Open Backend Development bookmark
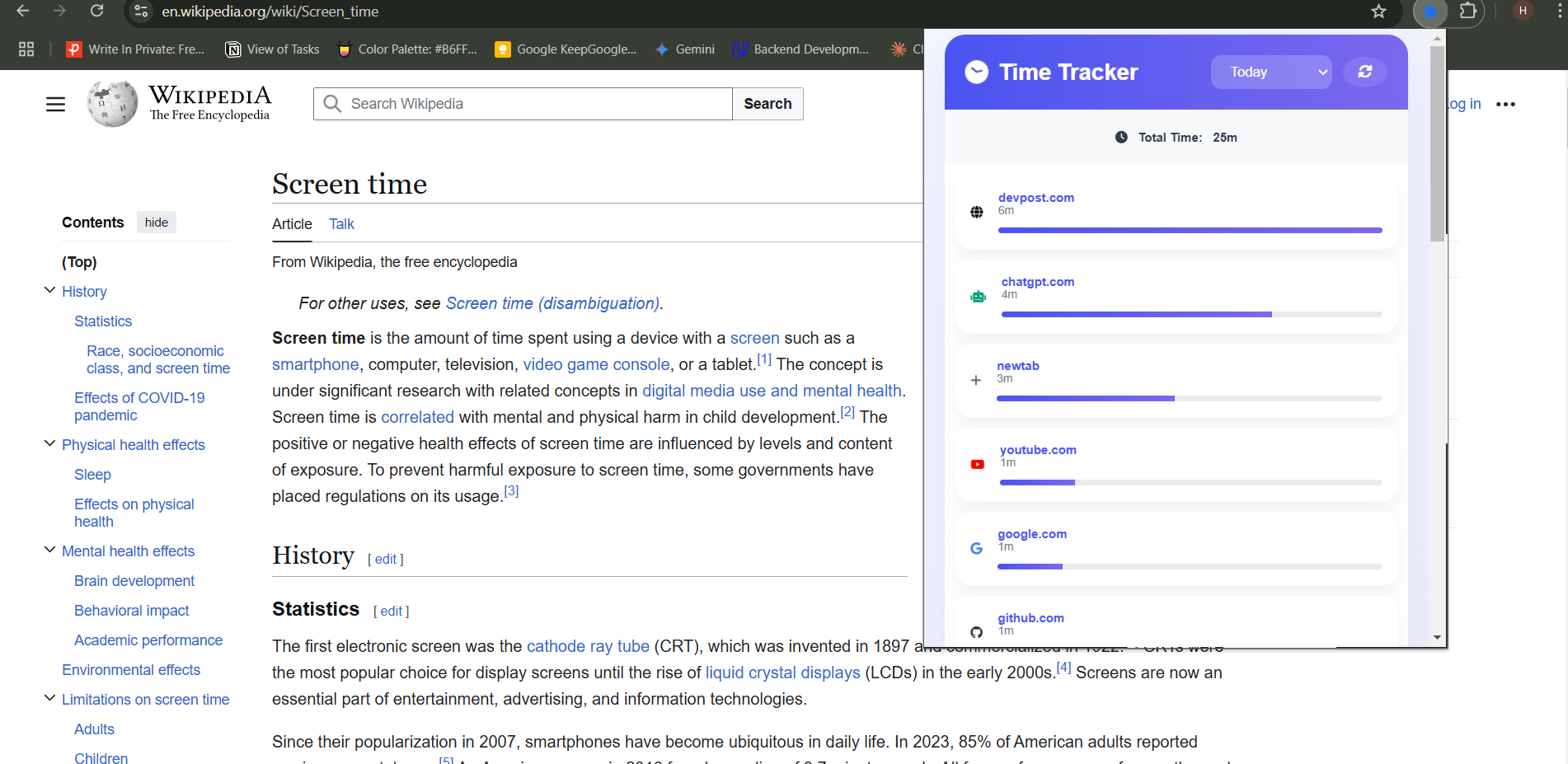1568x764 pixels. click(x=800, y=49)
